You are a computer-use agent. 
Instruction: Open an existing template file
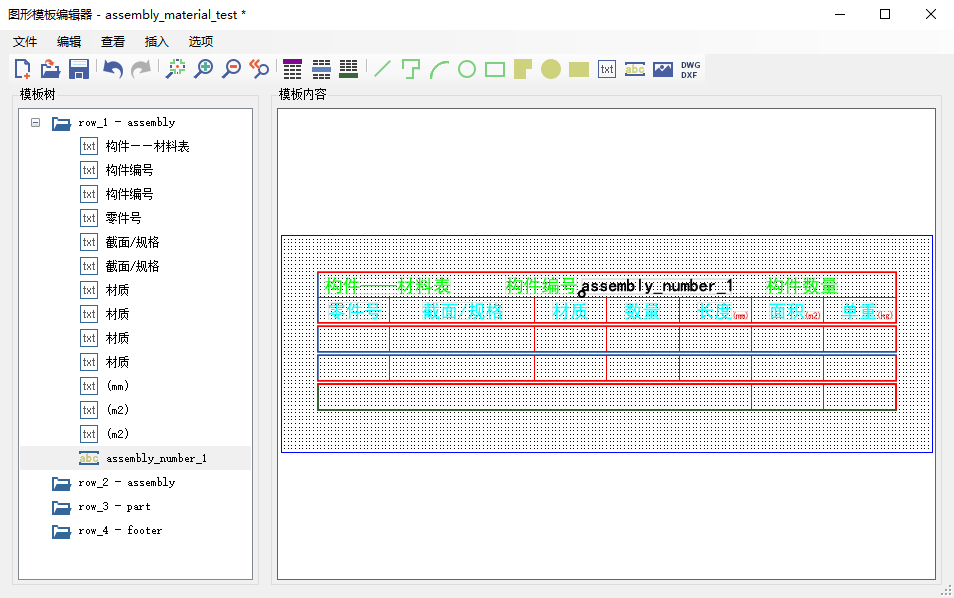(50, 69)
